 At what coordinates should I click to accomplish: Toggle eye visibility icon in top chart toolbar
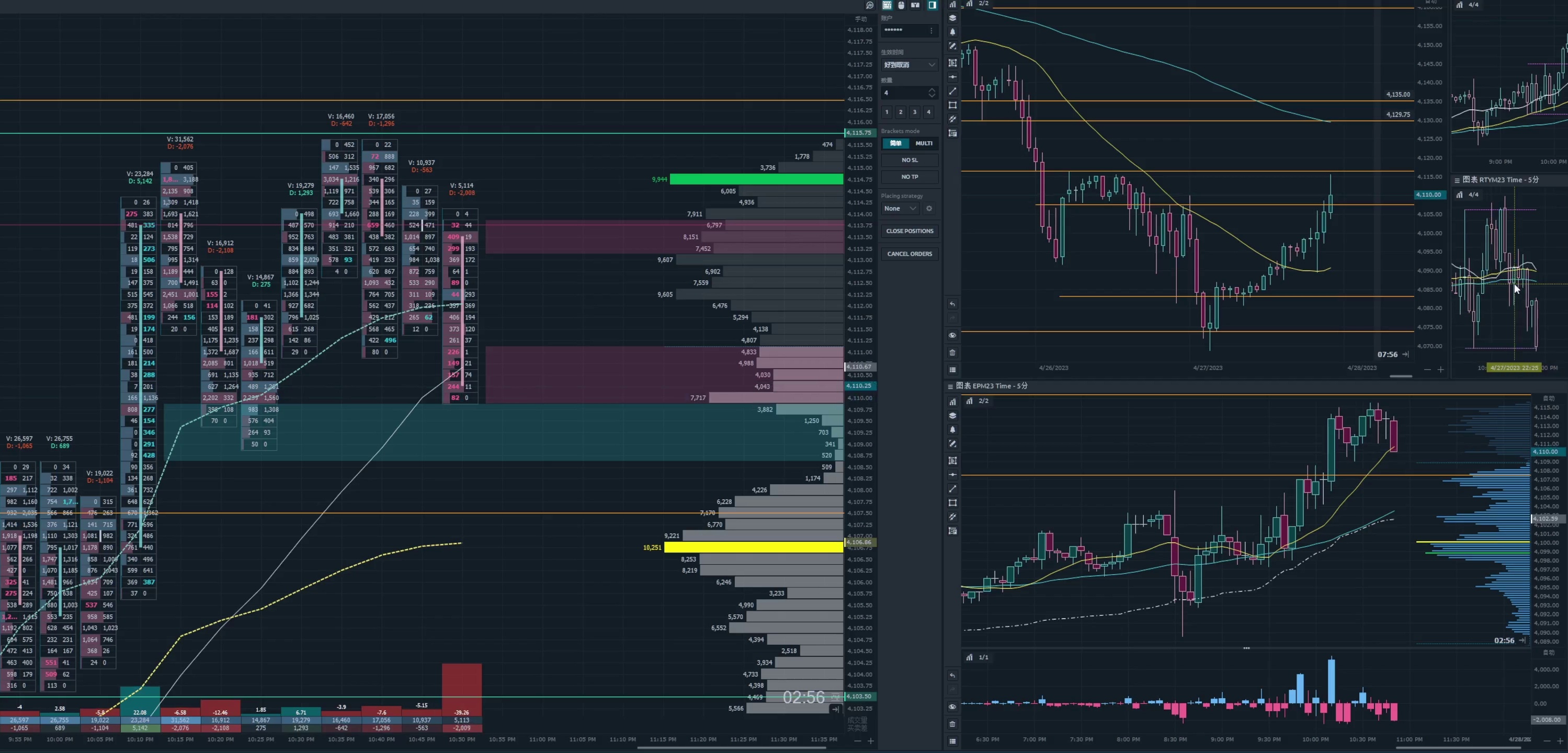952,335
